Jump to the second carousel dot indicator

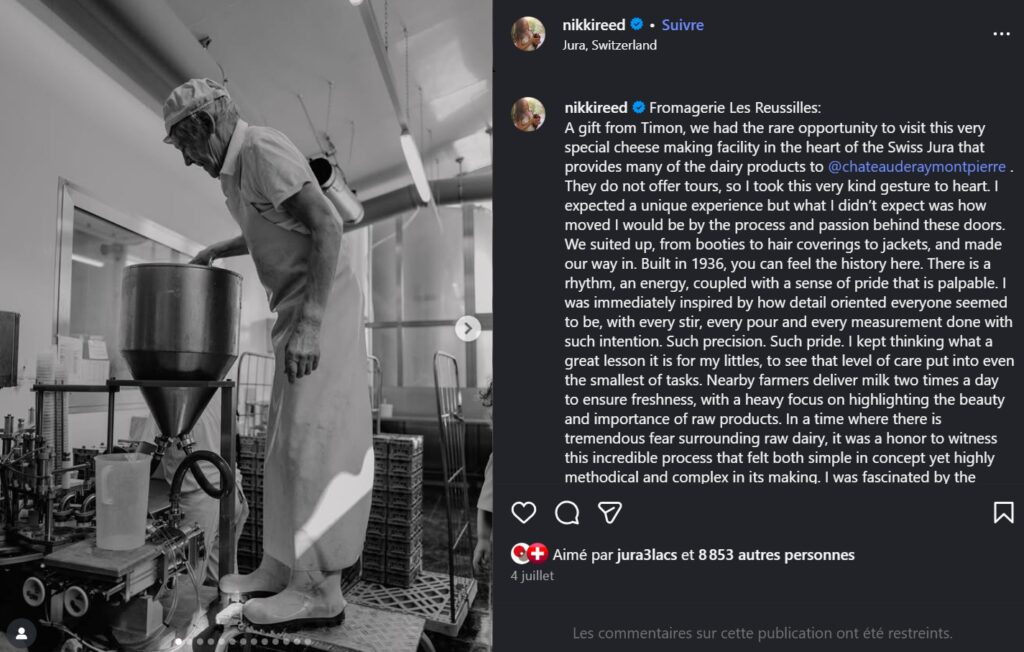coord(189,641)
